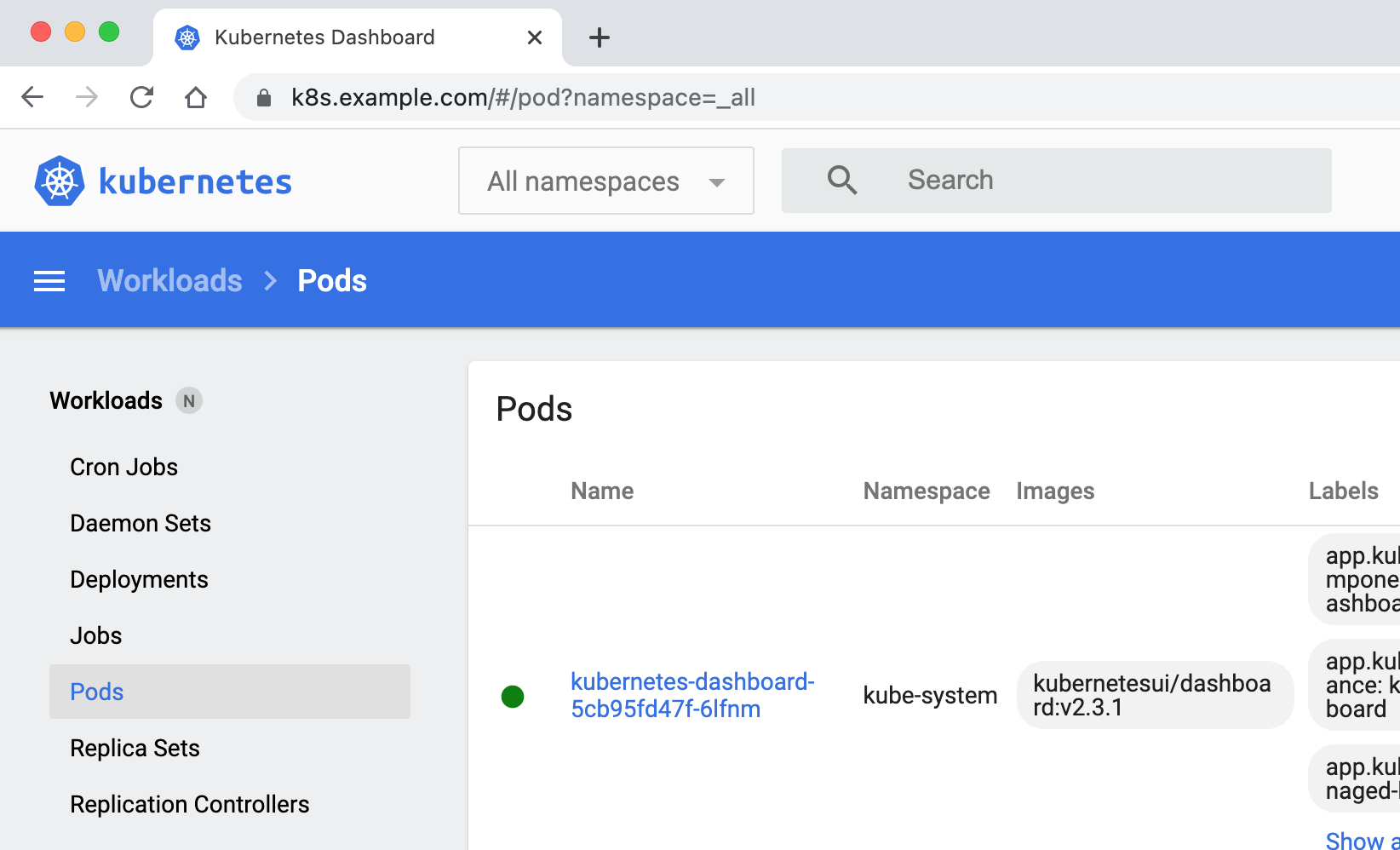Open kubernetes-dashboard-5cb95fd47f-6lfnm pod link
The height and width of the screenshot is (850, 1400).
(691, 695)
